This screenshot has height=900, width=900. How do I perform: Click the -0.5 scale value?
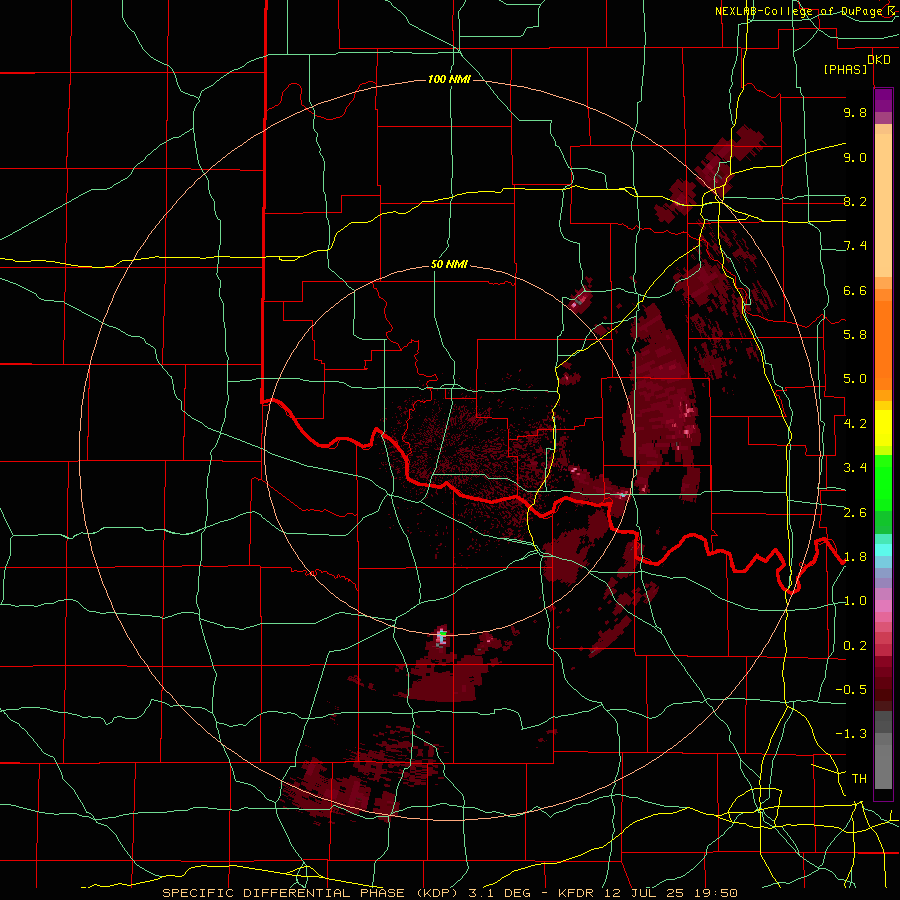click(851, 689)
